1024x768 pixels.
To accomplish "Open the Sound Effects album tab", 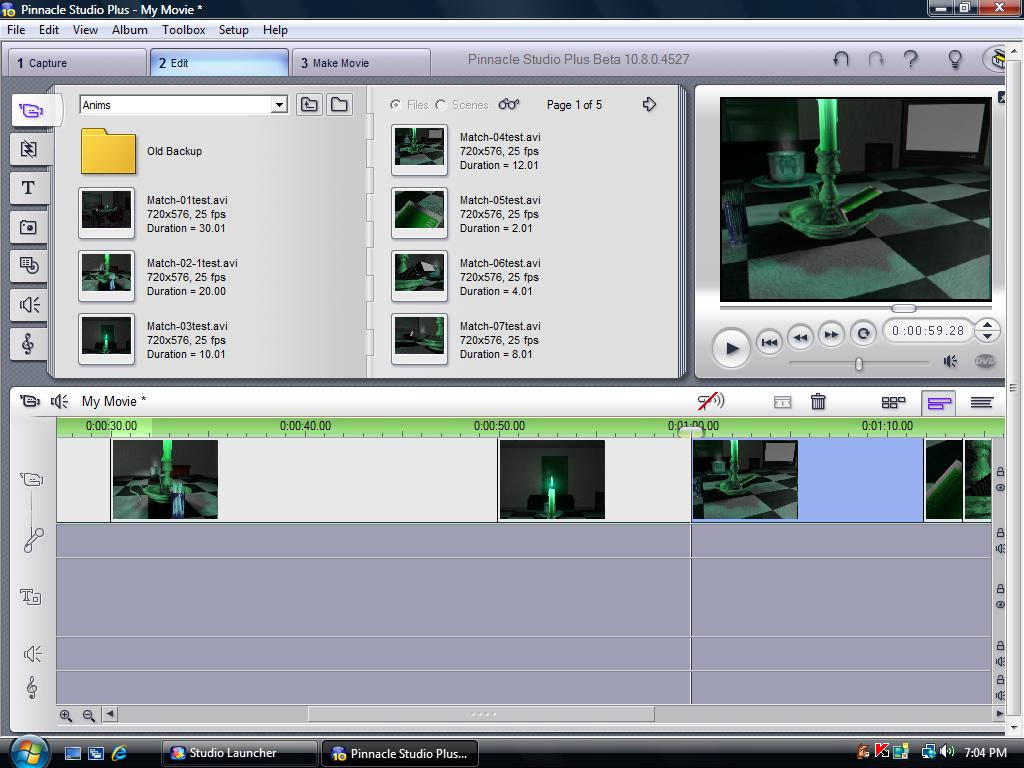I will 29,305.
